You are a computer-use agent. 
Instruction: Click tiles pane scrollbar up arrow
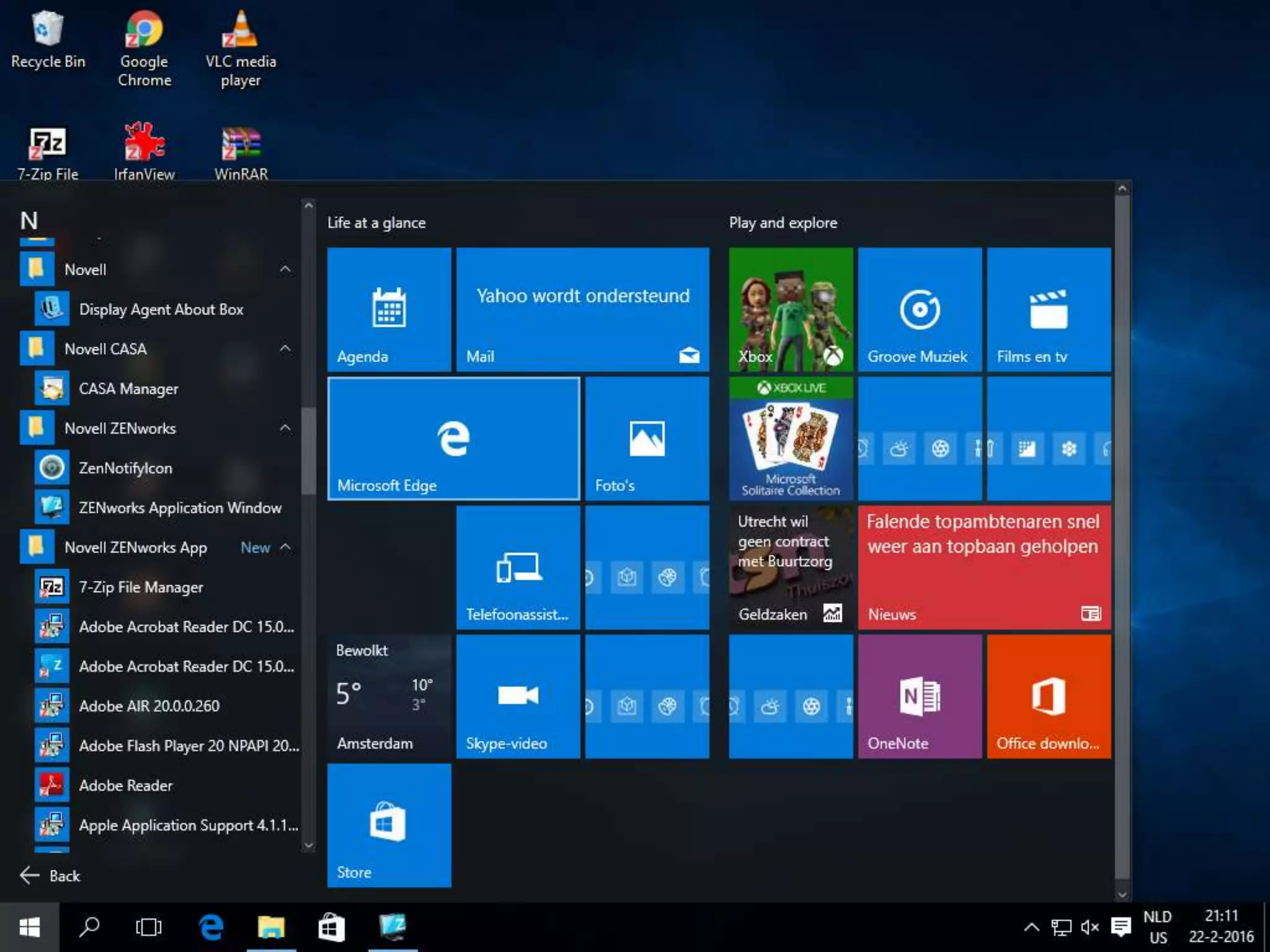1122,188
